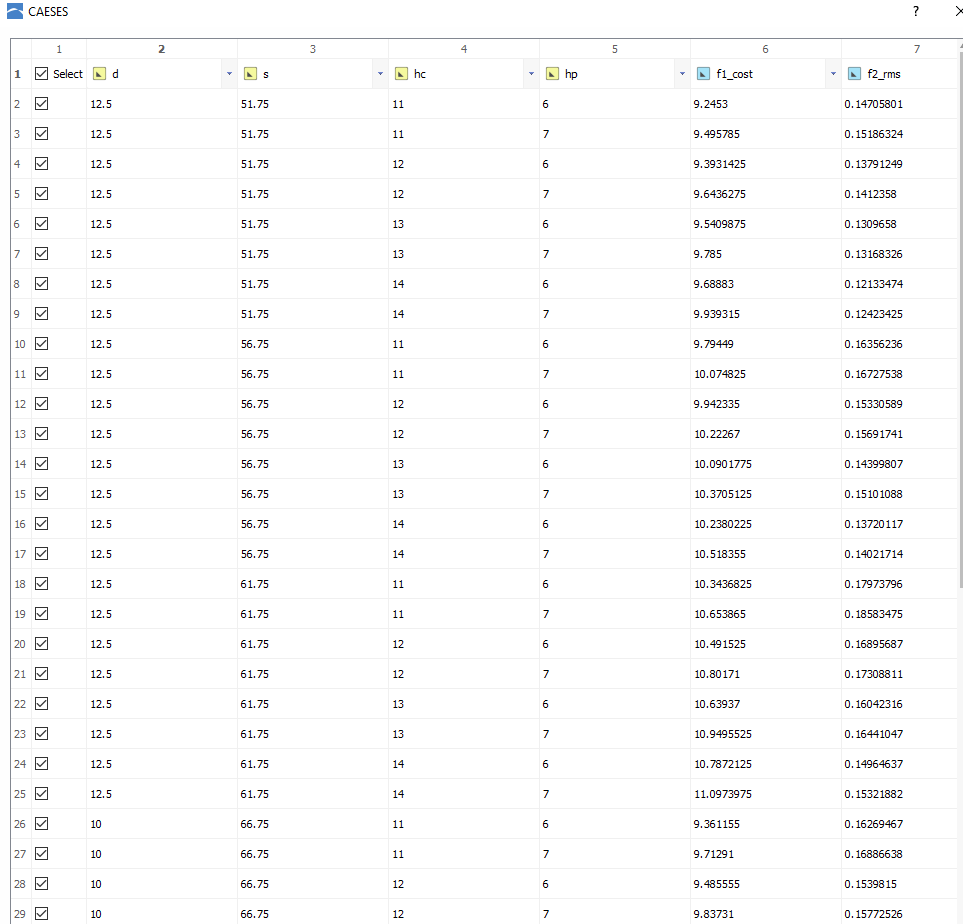Click the vertical scrollbar thumb
Viewport: 963px width, 924px height.
(961, 319)
